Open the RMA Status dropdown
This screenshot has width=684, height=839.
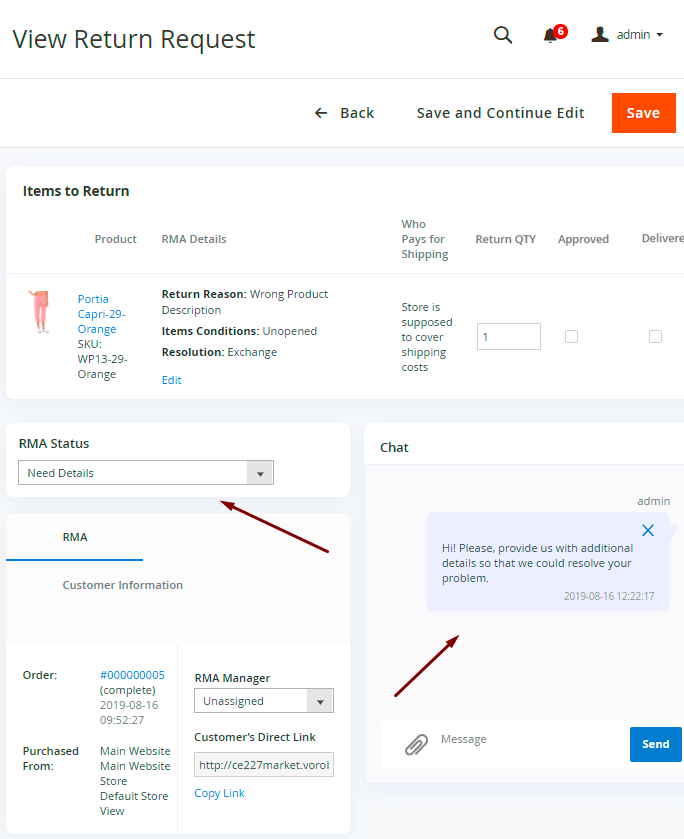pyautogui.click(x=146, y=473)
